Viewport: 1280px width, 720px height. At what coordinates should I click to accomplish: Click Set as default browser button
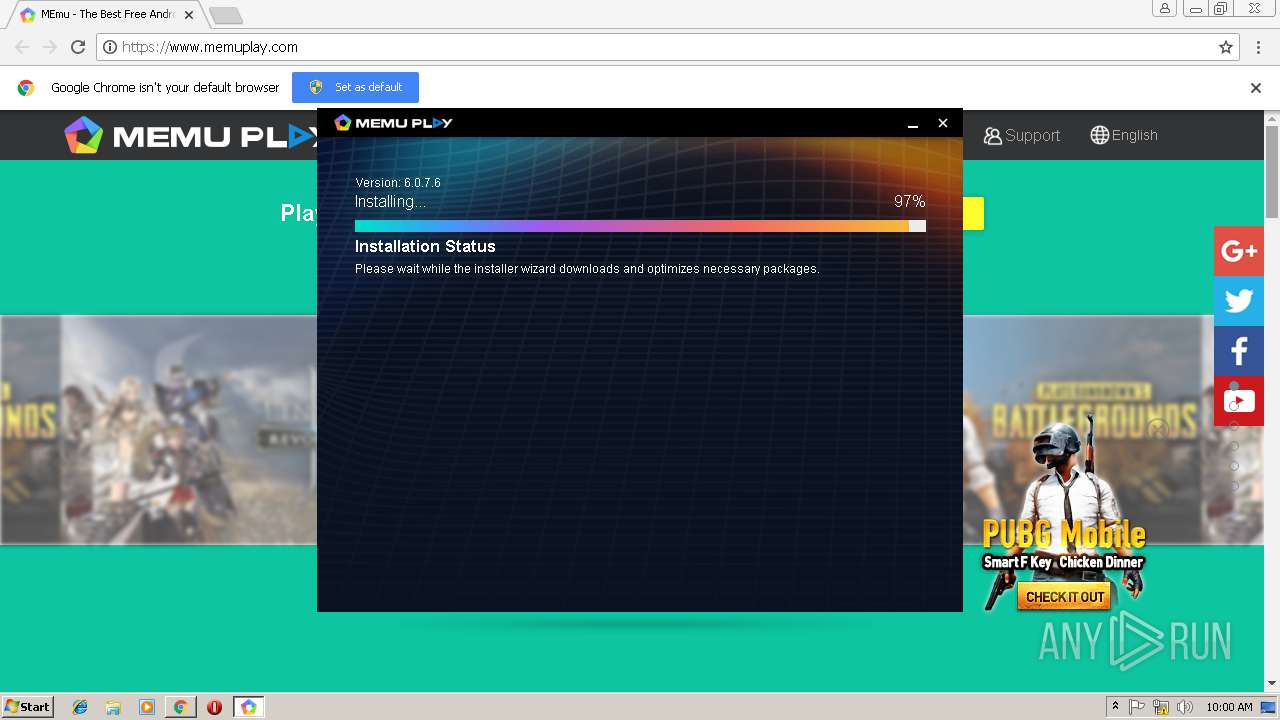tap(355, 87)
